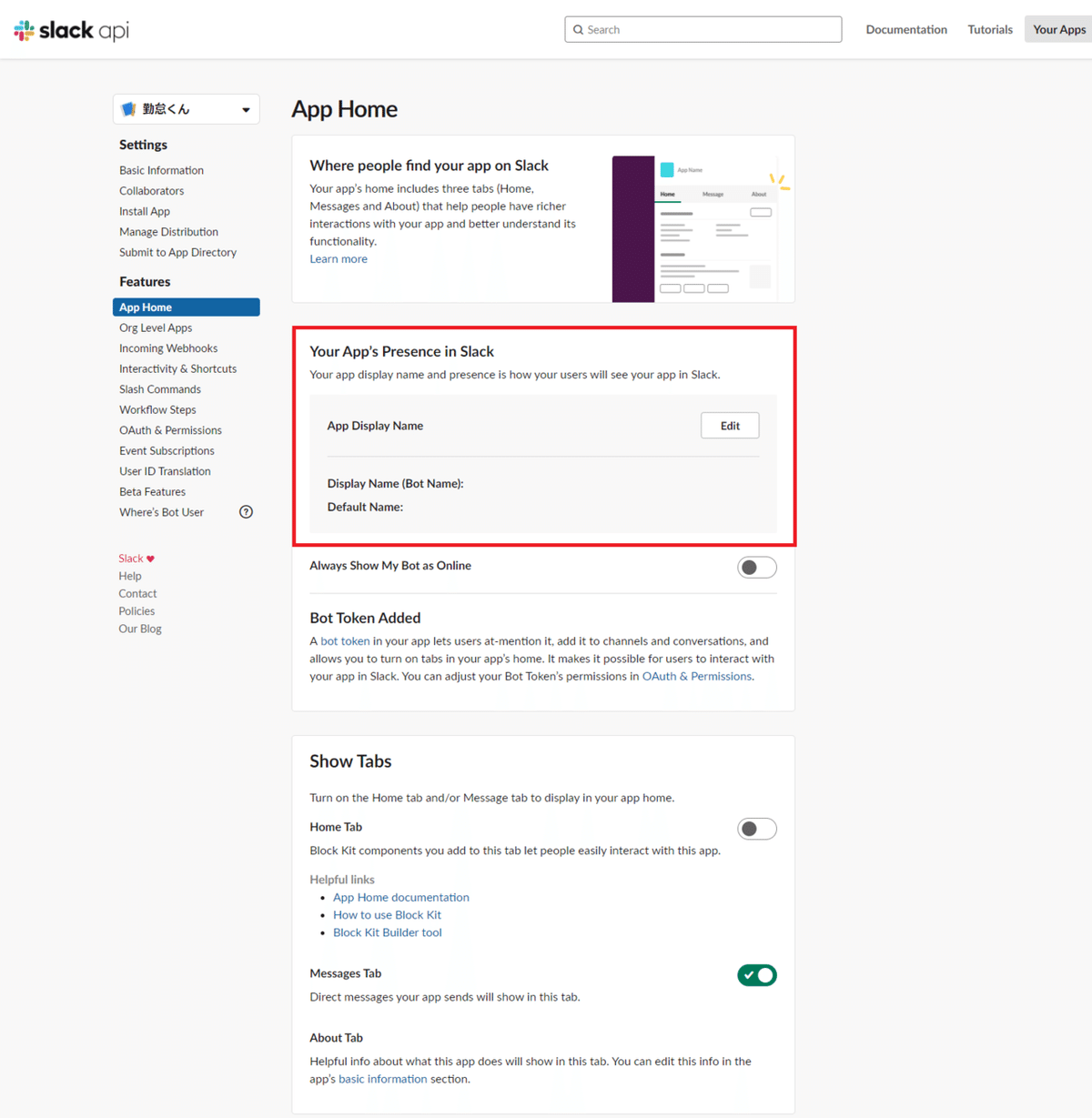Follow the bot token link
The height and width of the screenshot is (1118, 1092).
(345, 641)
